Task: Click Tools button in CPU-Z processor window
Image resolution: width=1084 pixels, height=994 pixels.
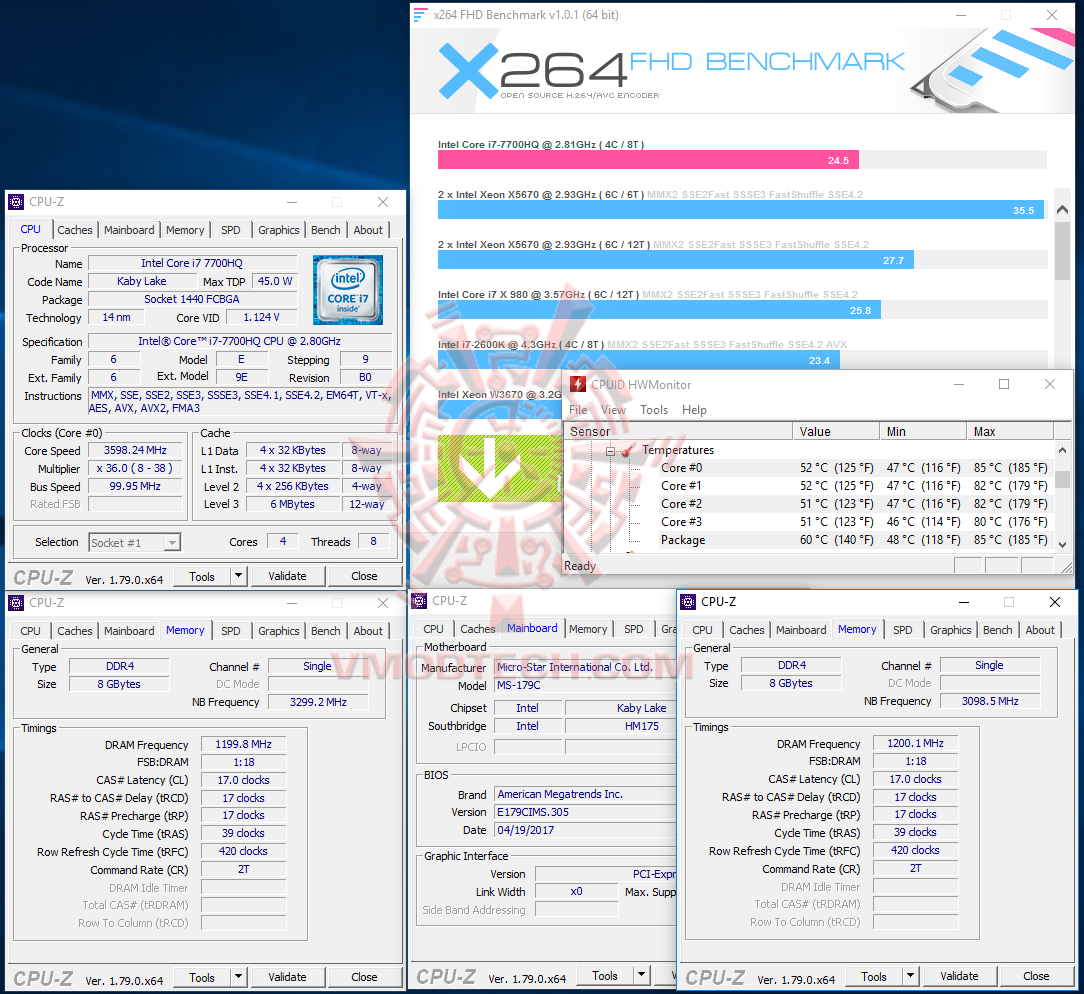Action: pos(202,576)
